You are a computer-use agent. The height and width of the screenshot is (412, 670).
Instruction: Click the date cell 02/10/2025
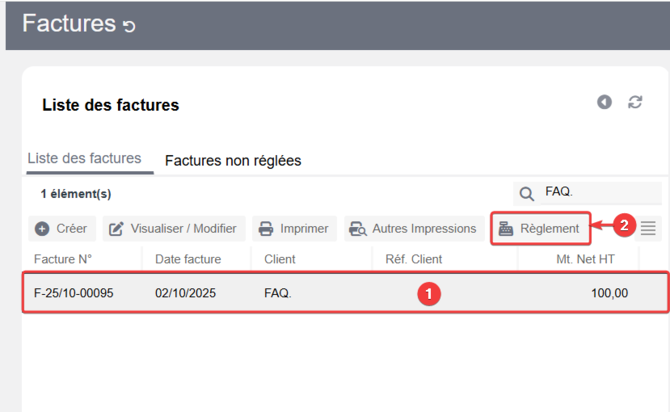(x=185, y=293)
